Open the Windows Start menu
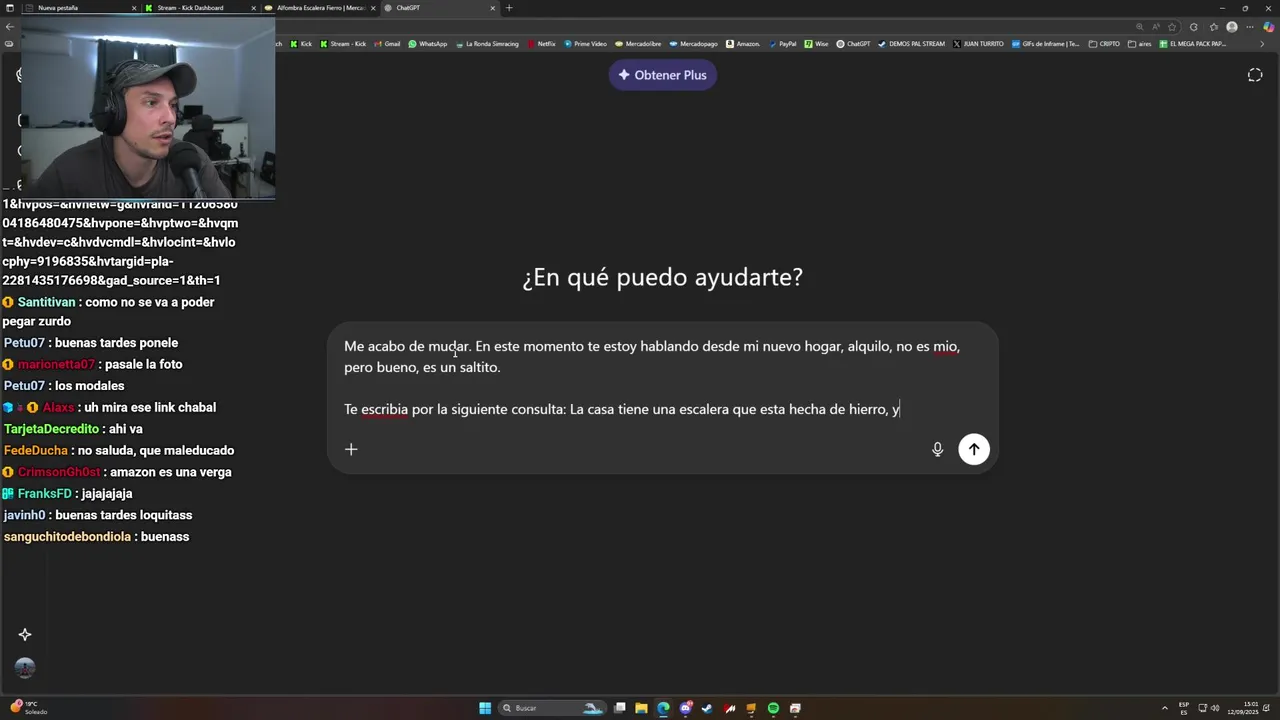 [x=485, y=708]
